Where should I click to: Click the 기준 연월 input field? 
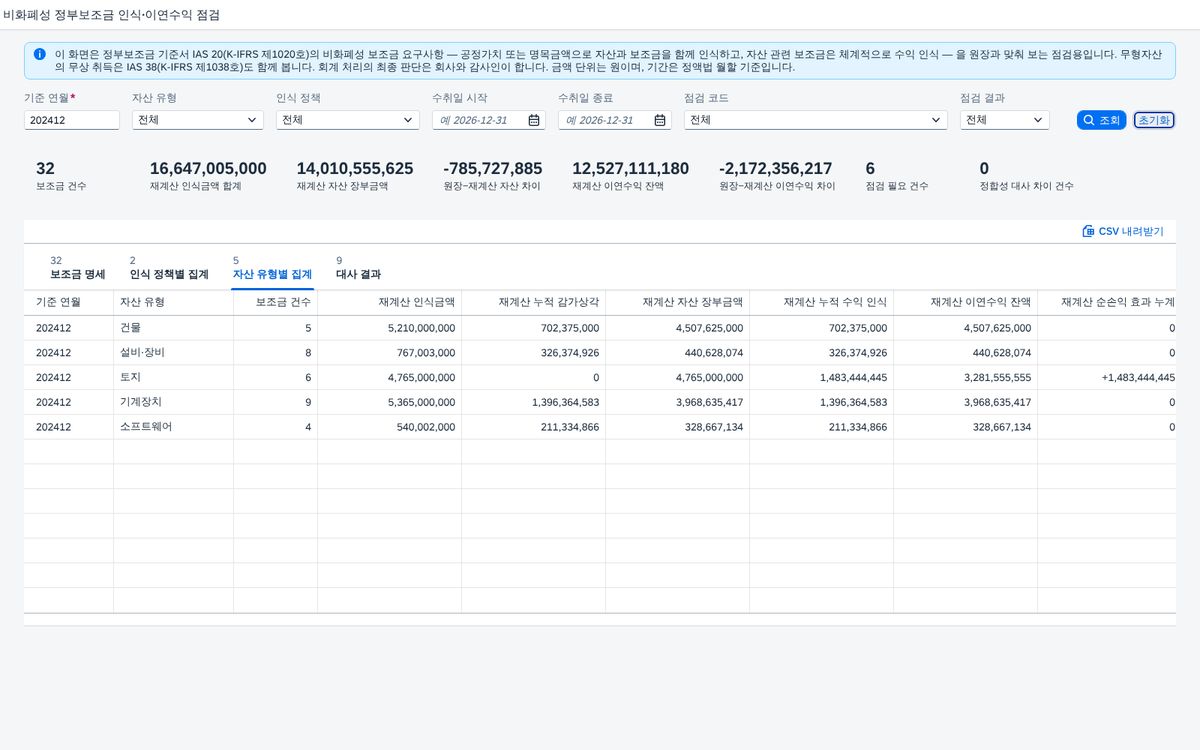pyautogui.click(x=72, y=120)
